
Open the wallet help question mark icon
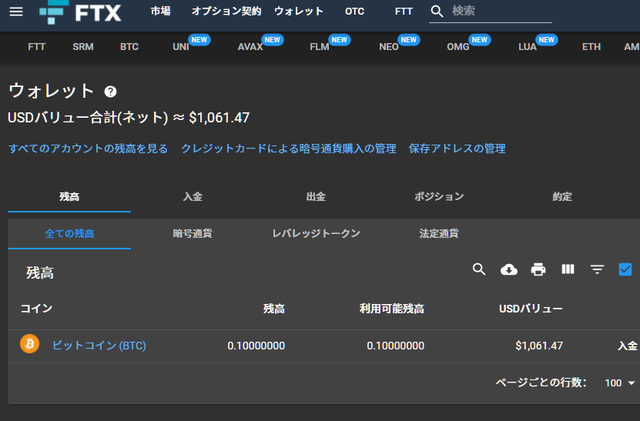(x=110, y=91)
